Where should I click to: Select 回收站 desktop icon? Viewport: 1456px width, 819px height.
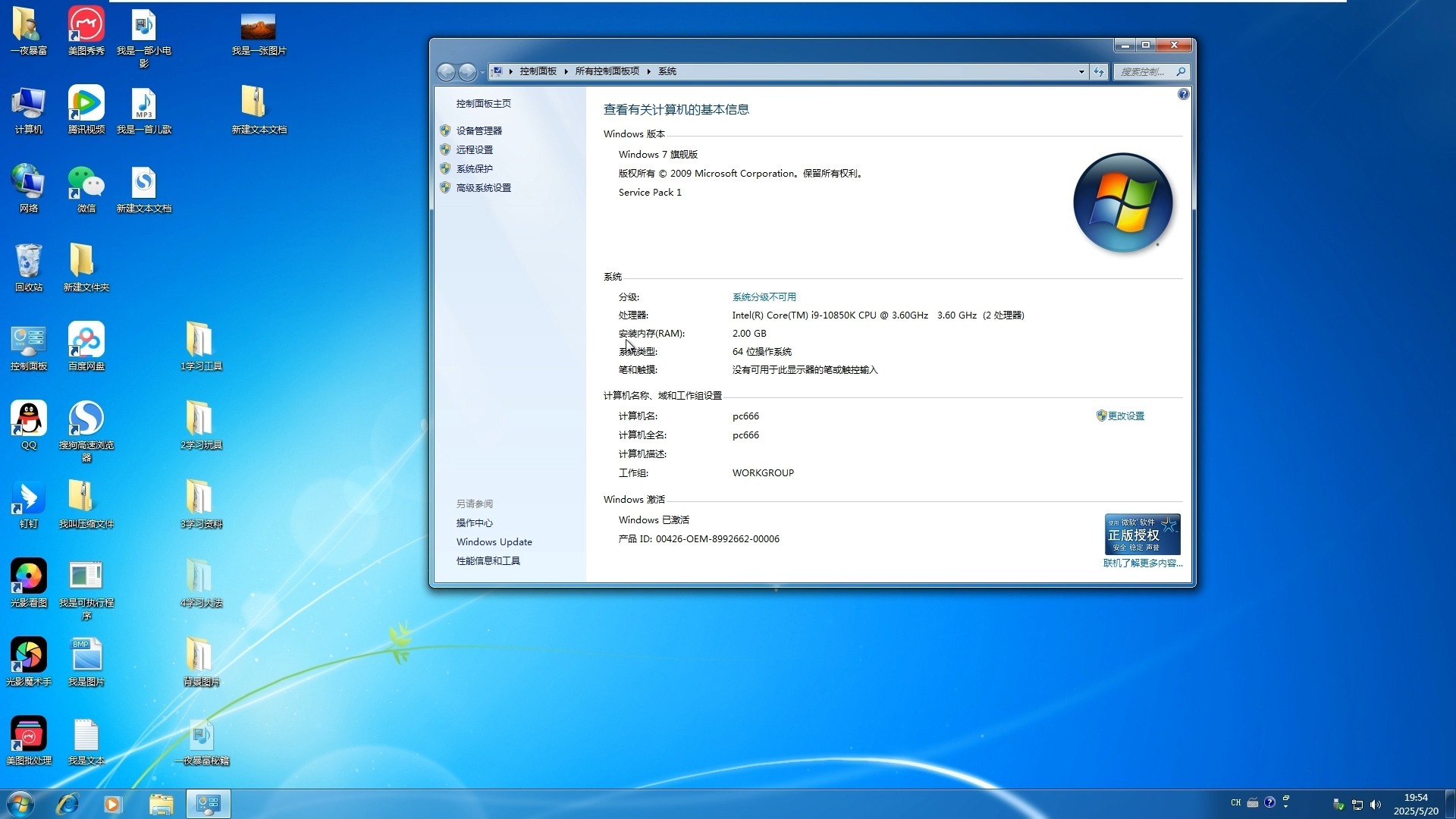click(28, 268)
